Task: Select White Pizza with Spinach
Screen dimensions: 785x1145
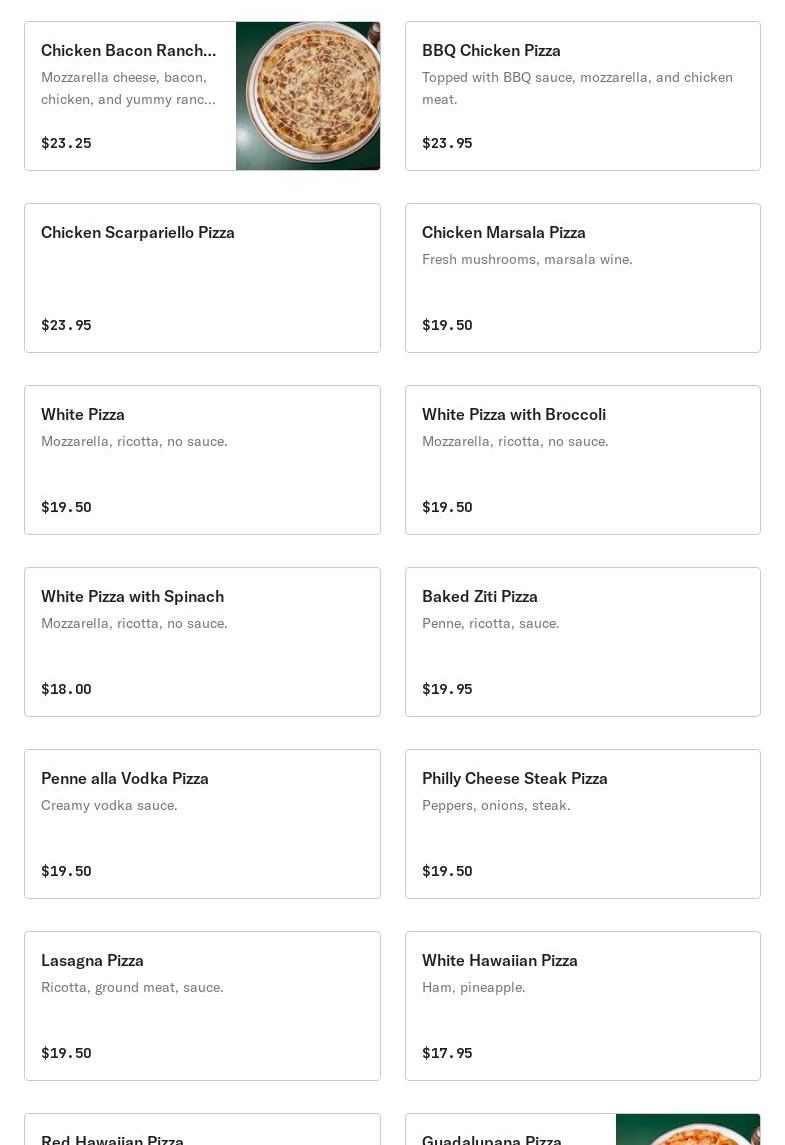Action: 202,641
